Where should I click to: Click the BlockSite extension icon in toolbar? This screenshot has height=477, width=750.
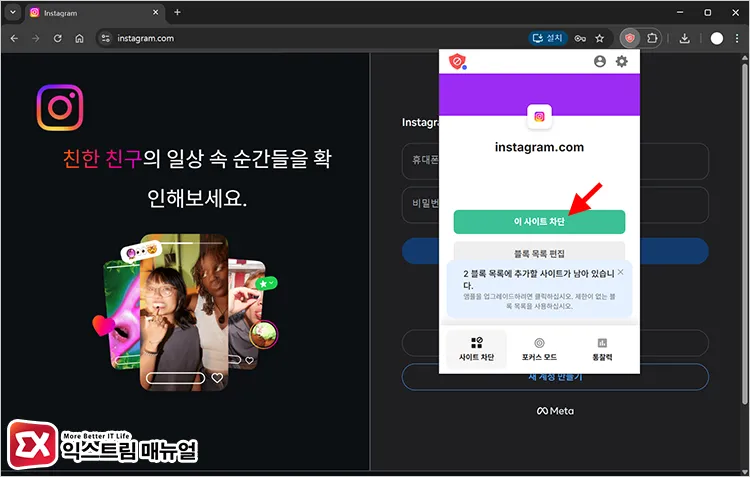(x=630, y=38)
